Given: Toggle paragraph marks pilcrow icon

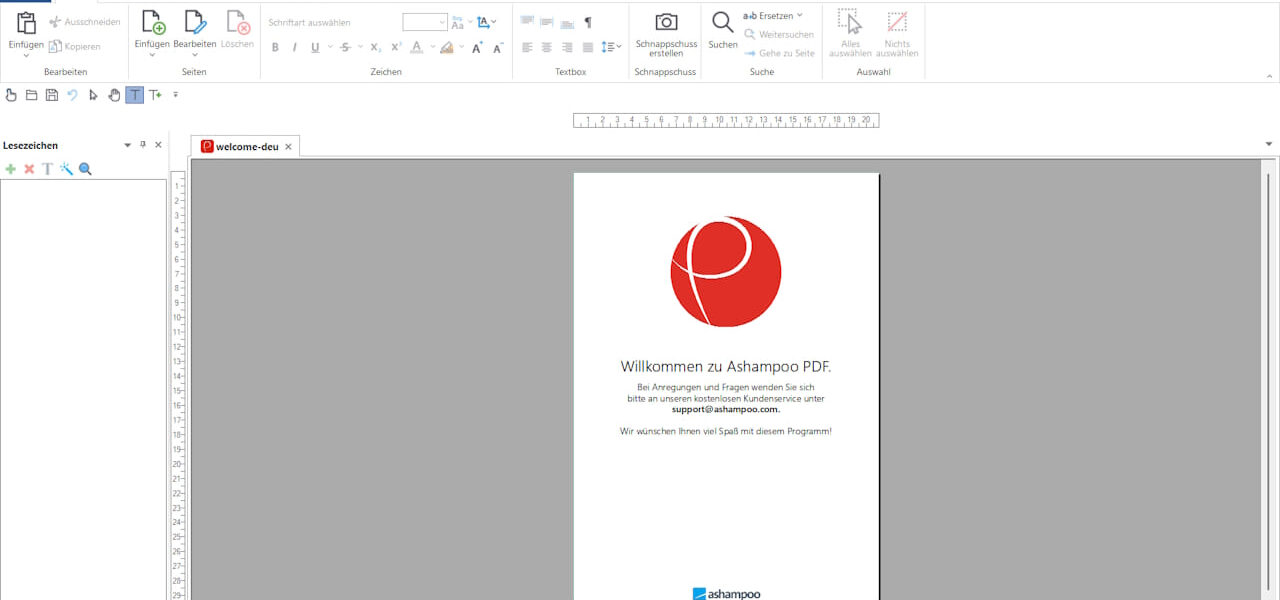Looking at the screenshot, I should coord(588,22).
